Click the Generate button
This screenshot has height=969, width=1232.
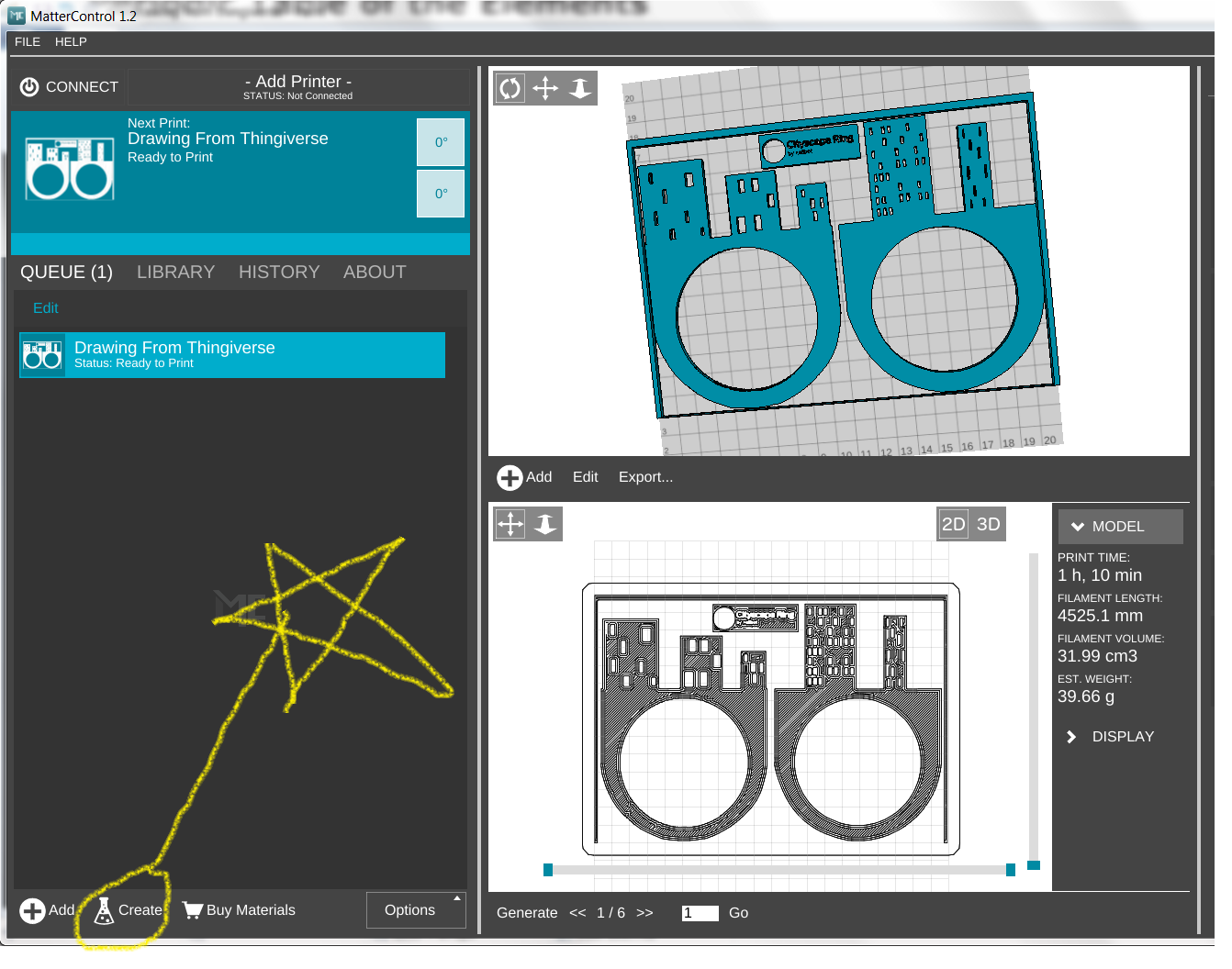coord(527,913)
